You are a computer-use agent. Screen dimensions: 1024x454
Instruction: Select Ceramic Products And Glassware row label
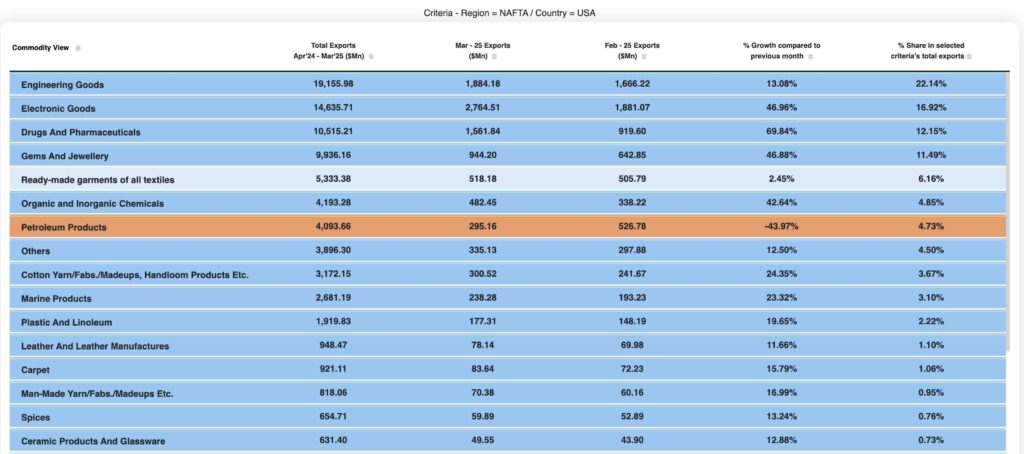[x=93, y=441]
